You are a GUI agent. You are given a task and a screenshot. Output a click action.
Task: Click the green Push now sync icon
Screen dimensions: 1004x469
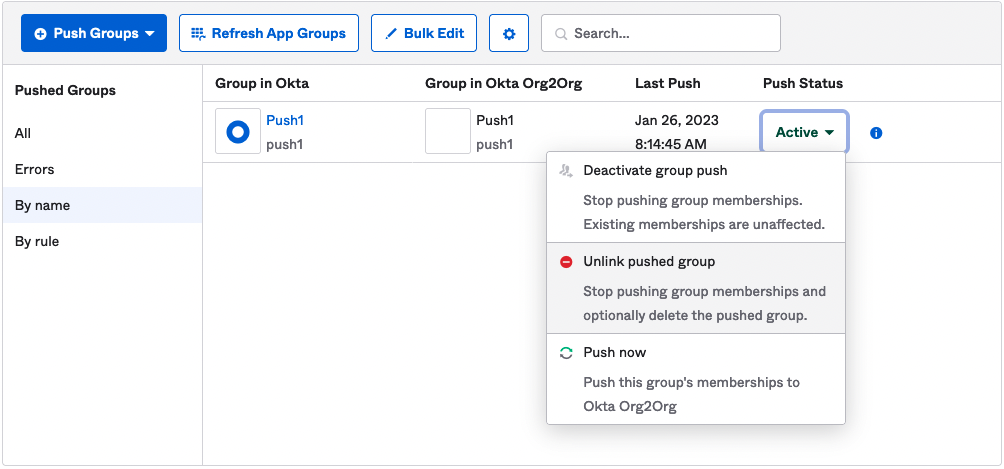[x=566, y=353]
